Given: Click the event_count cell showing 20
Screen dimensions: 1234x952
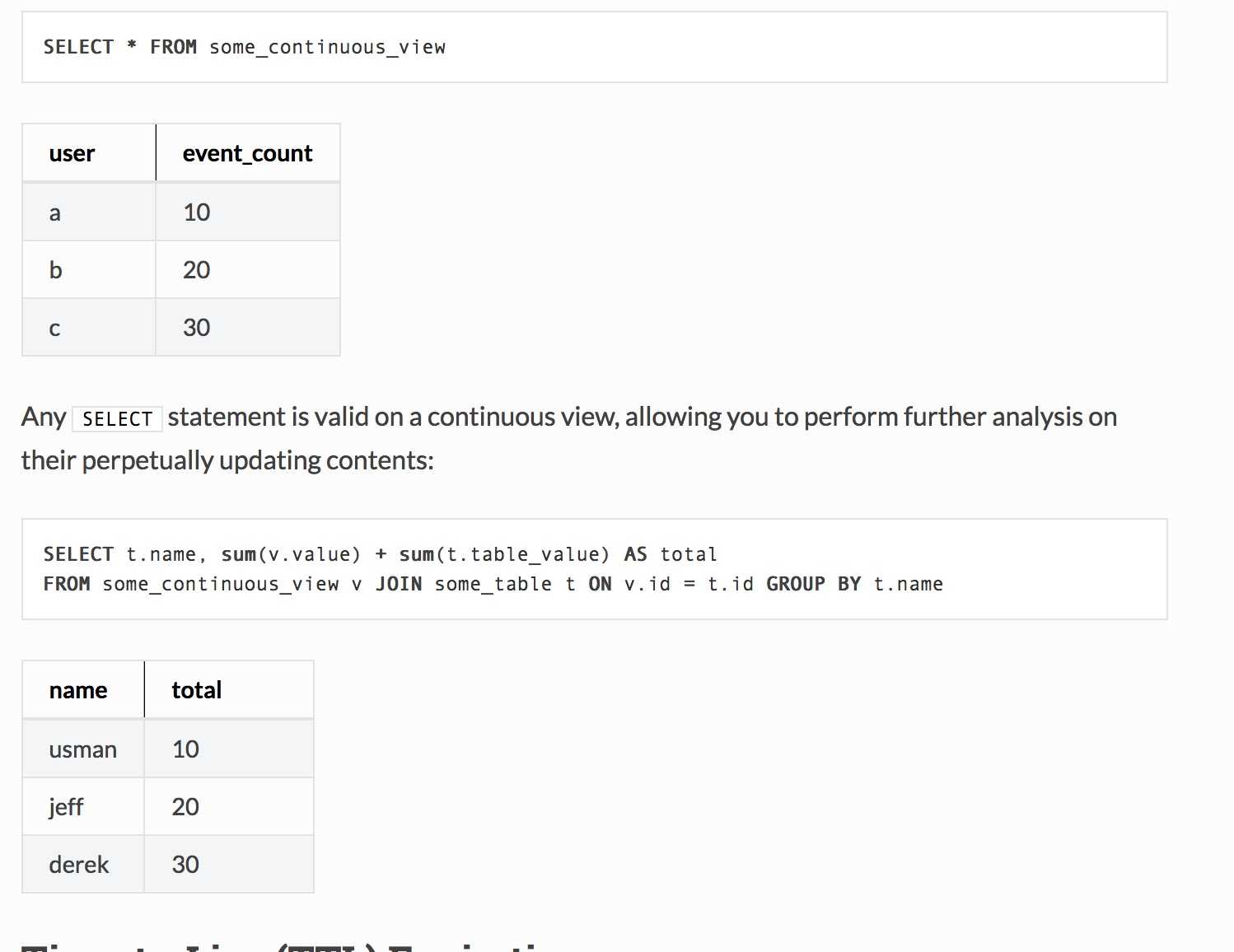Looking at the screenshot, I should coord(248,270).
